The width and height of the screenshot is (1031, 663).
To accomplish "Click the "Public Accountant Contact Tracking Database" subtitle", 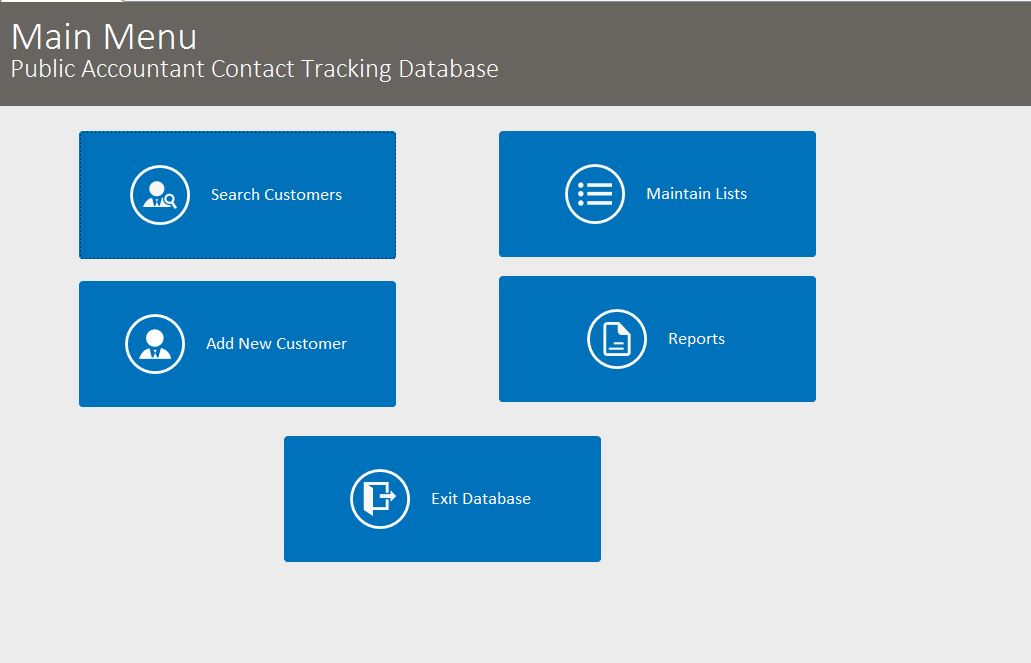I will pos(254,69).
